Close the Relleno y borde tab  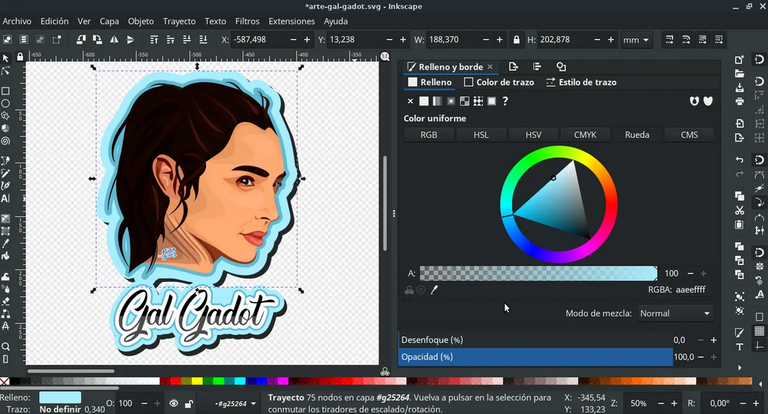coord(490,67)
